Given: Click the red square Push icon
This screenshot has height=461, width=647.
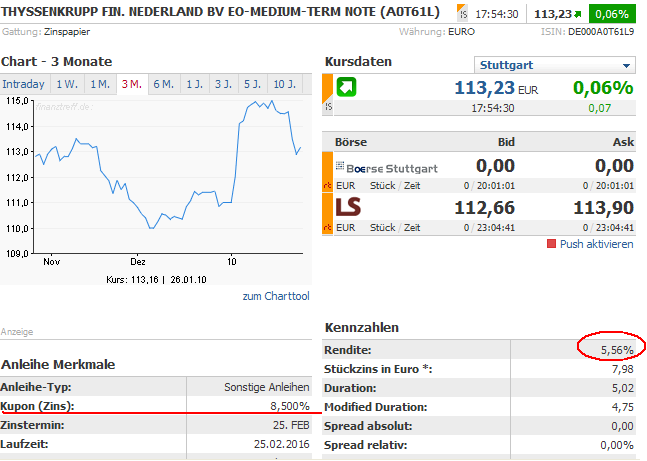Looking at the screenshot, I should coord(551,244).
